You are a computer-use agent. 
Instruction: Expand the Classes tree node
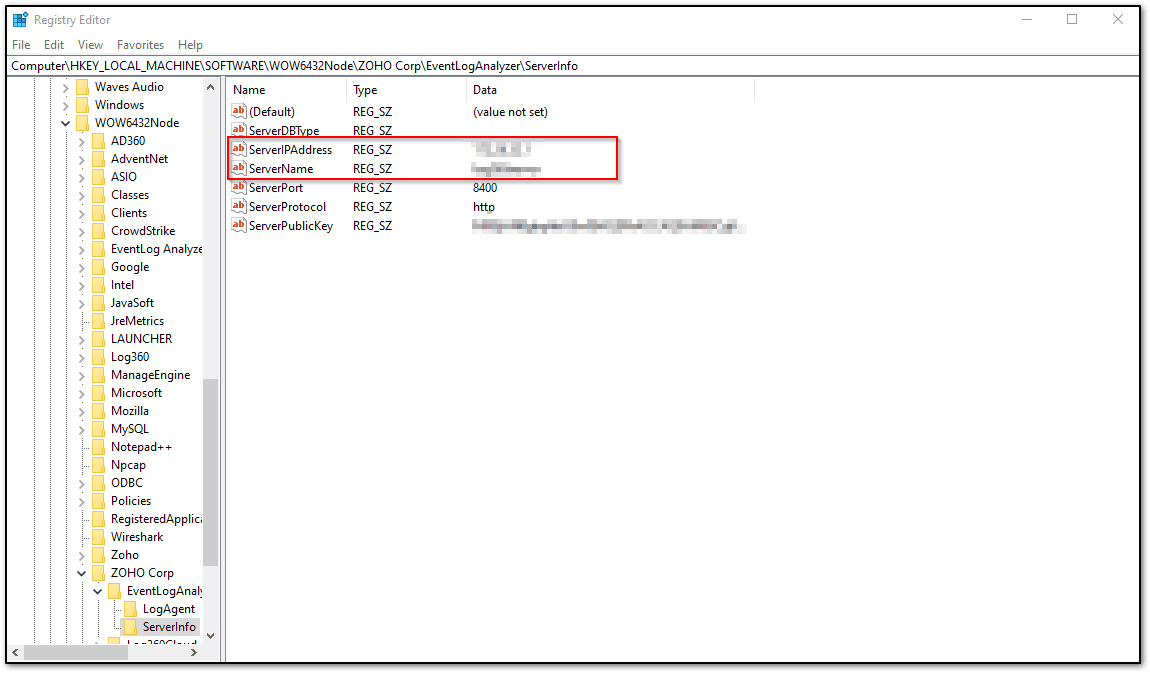pyautogui.click(x=81, y=195)
